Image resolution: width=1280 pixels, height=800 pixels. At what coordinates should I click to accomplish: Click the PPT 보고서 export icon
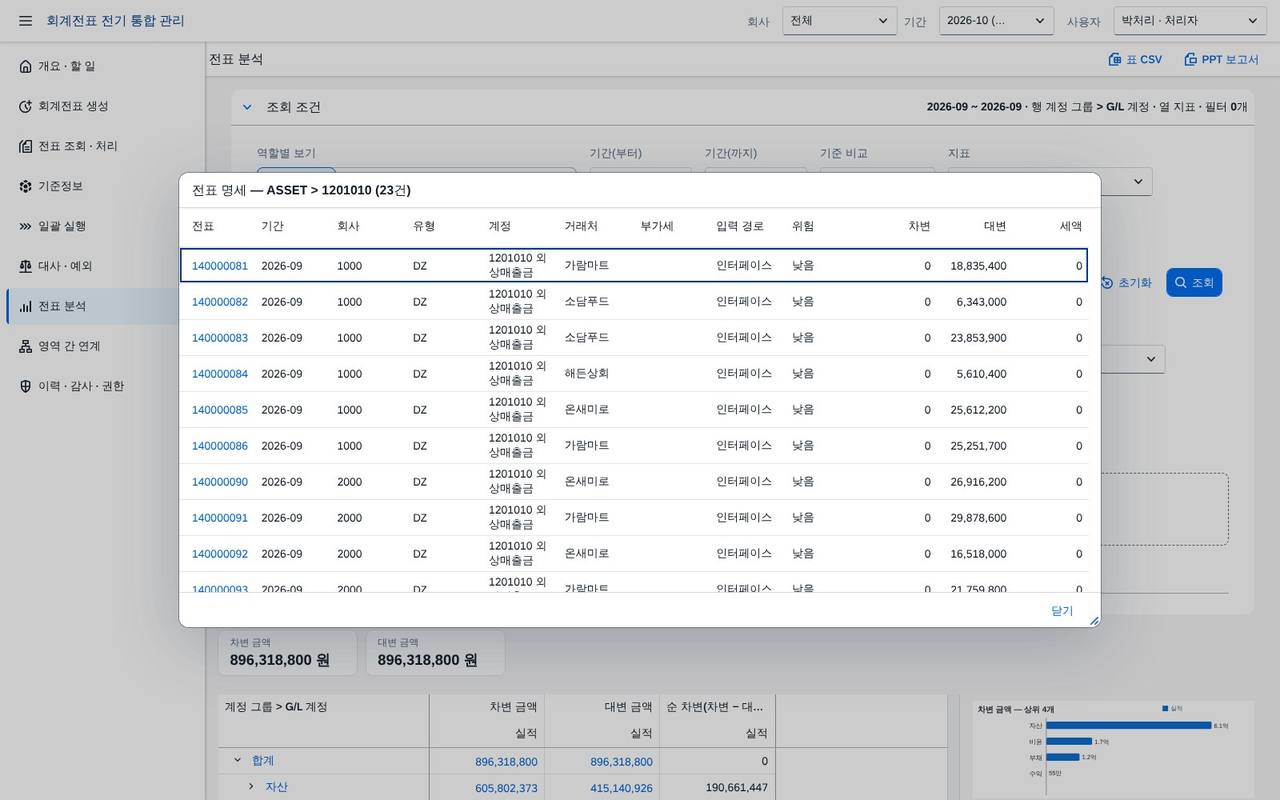click(1190, 60)
